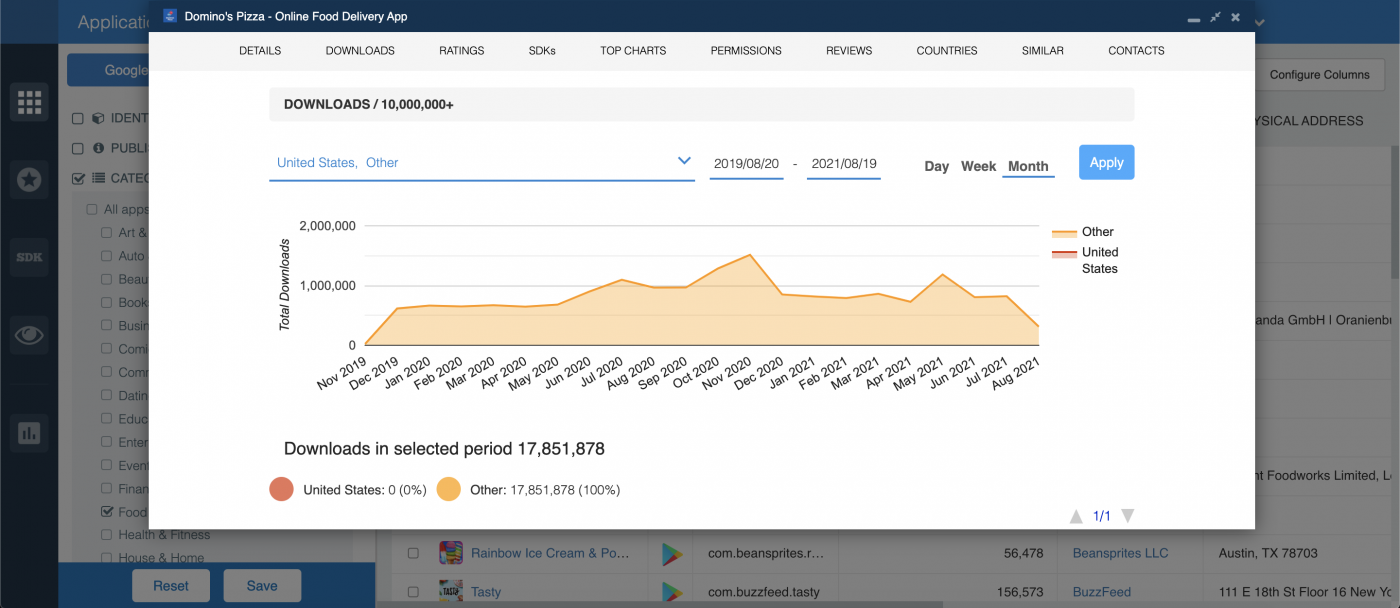Open the SDK sidebar icon
This screenshot has width=1400, height=608.
pos(29,257)
